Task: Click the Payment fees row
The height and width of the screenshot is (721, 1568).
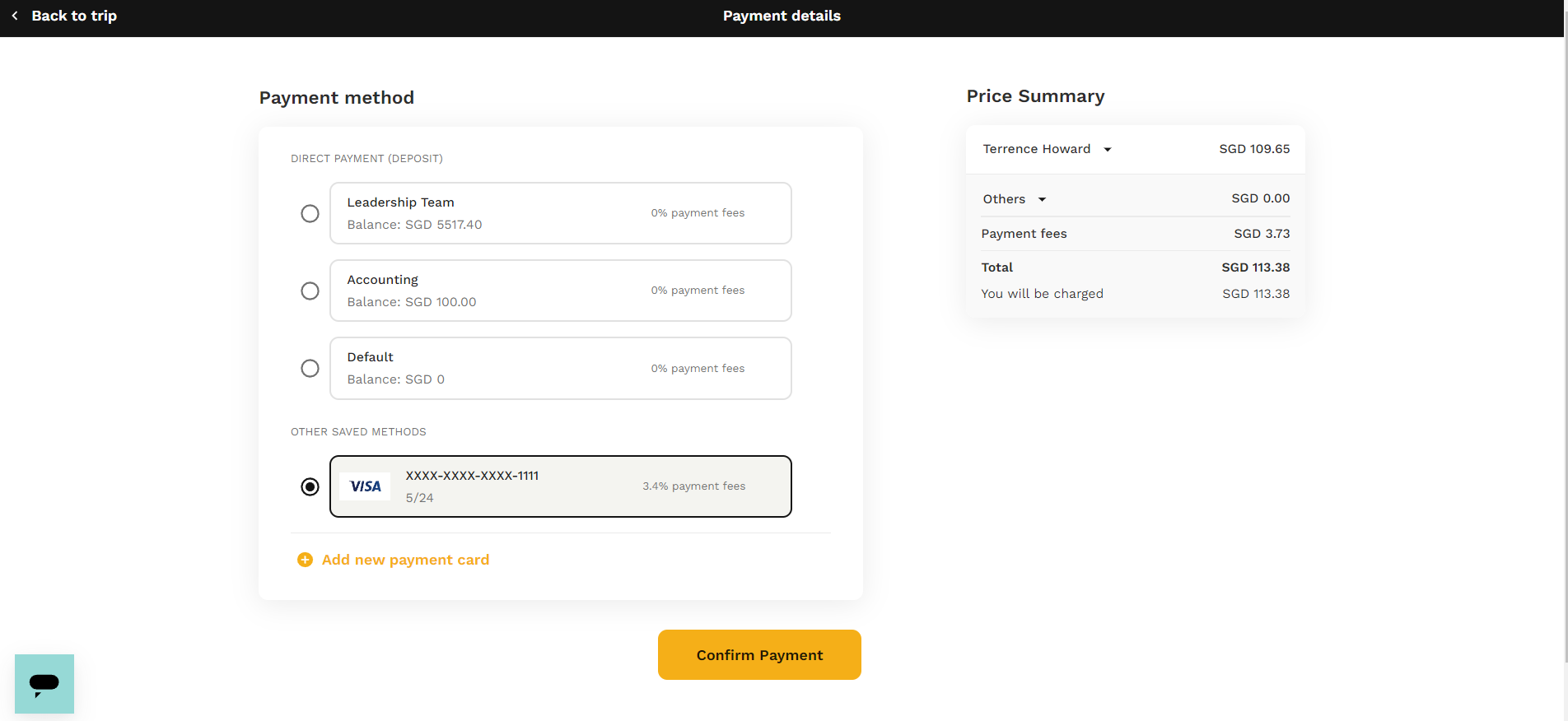Action: click(x=1136, y=234)
